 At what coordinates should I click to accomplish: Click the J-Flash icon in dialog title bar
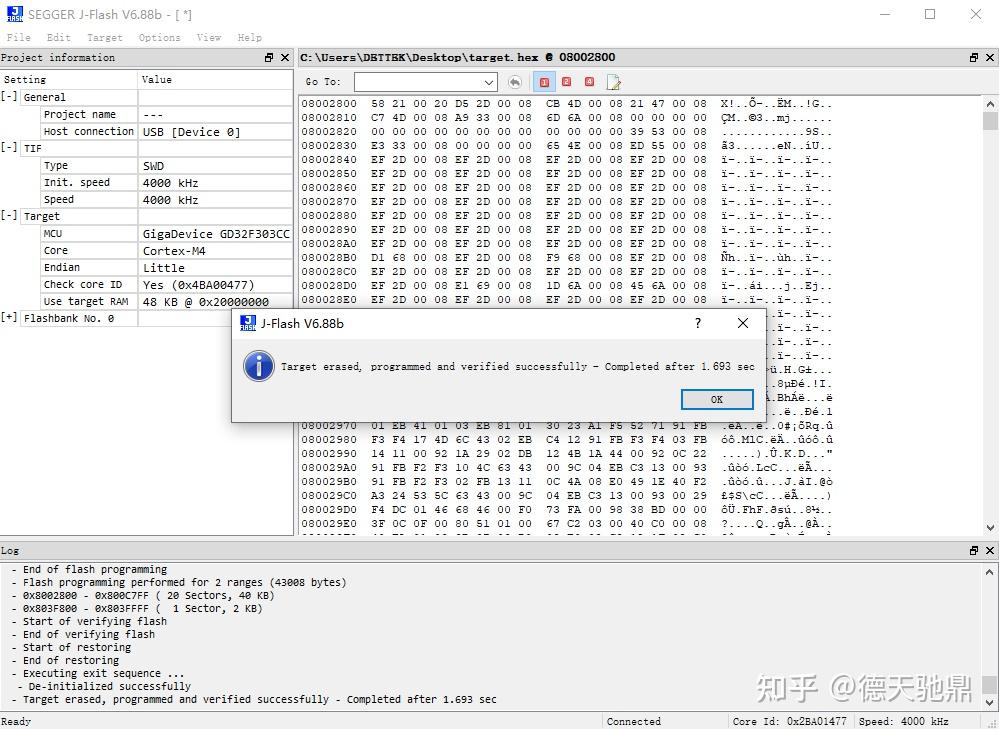point(248,323)
